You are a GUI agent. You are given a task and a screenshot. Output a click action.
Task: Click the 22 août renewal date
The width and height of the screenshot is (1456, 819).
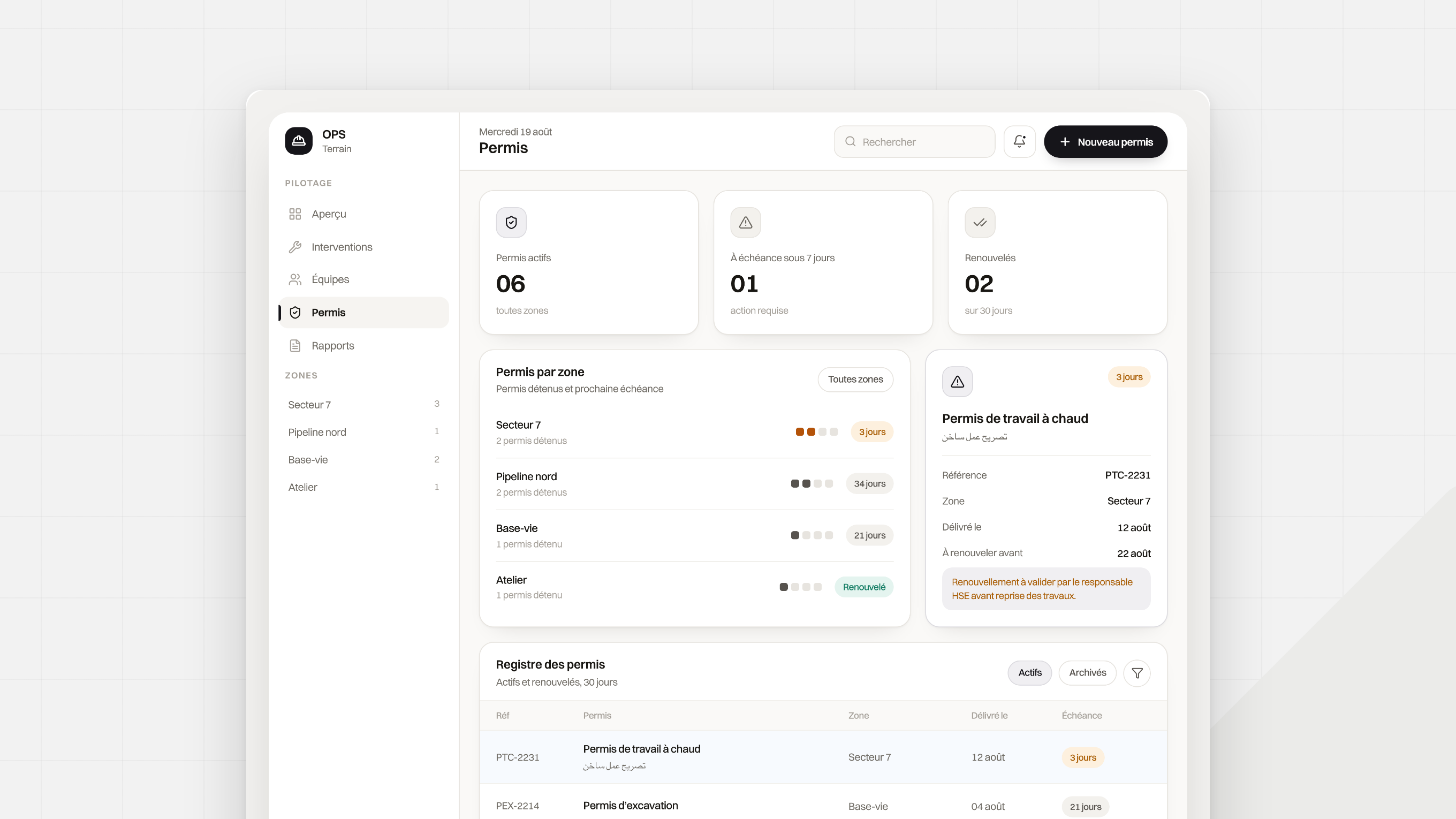click(1134, 553)
